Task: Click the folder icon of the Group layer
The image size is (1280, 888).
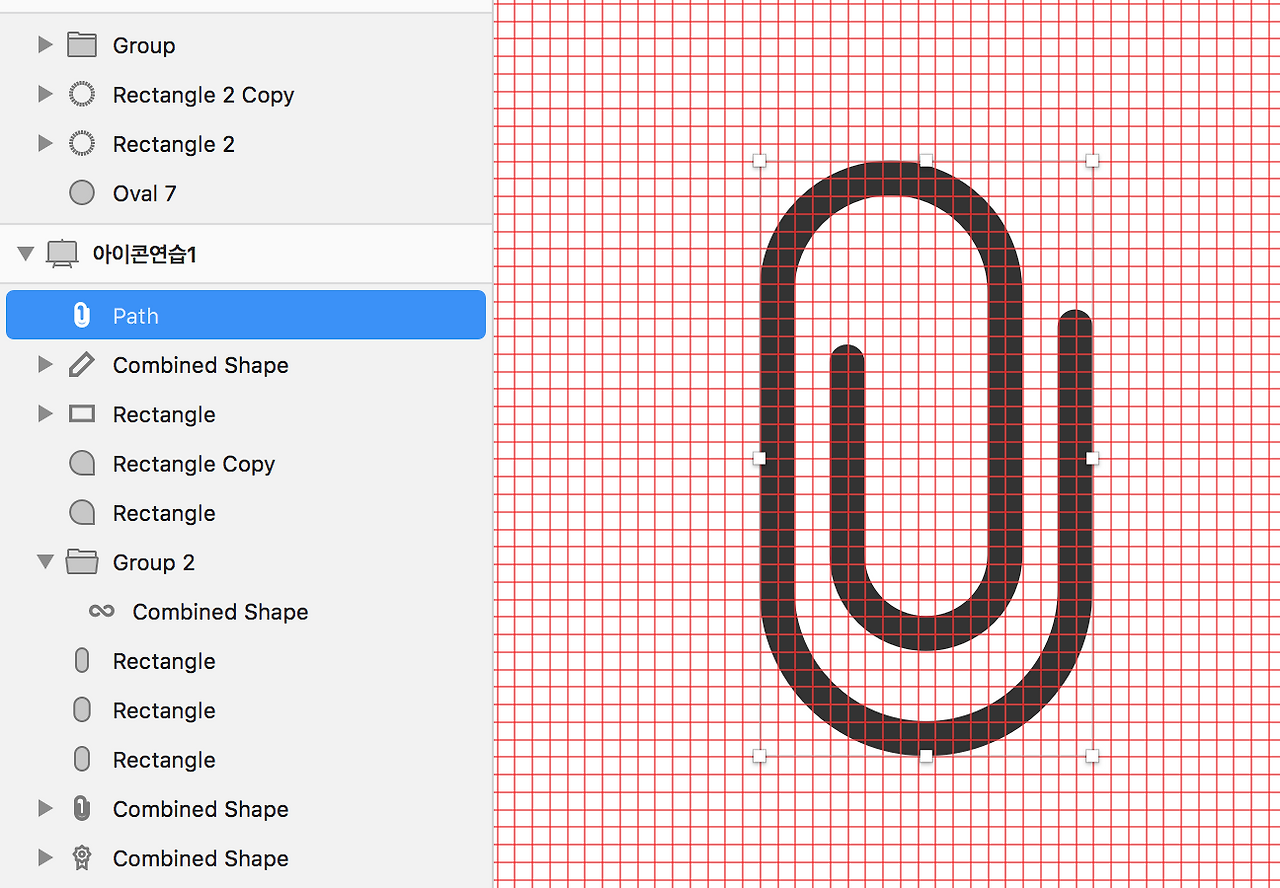Action: click(82, 45)
